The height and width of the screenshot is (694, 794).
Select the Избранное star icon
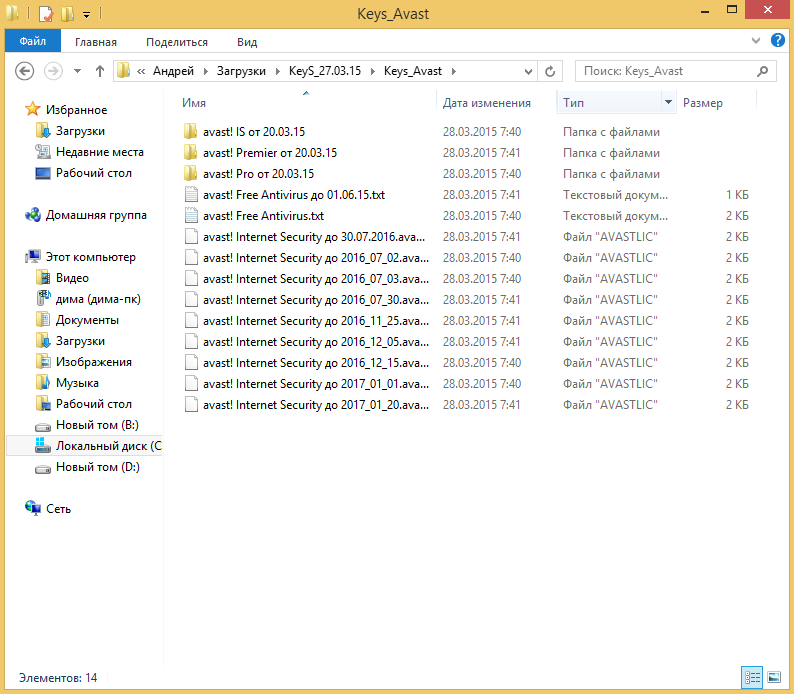tap(32, 109)
